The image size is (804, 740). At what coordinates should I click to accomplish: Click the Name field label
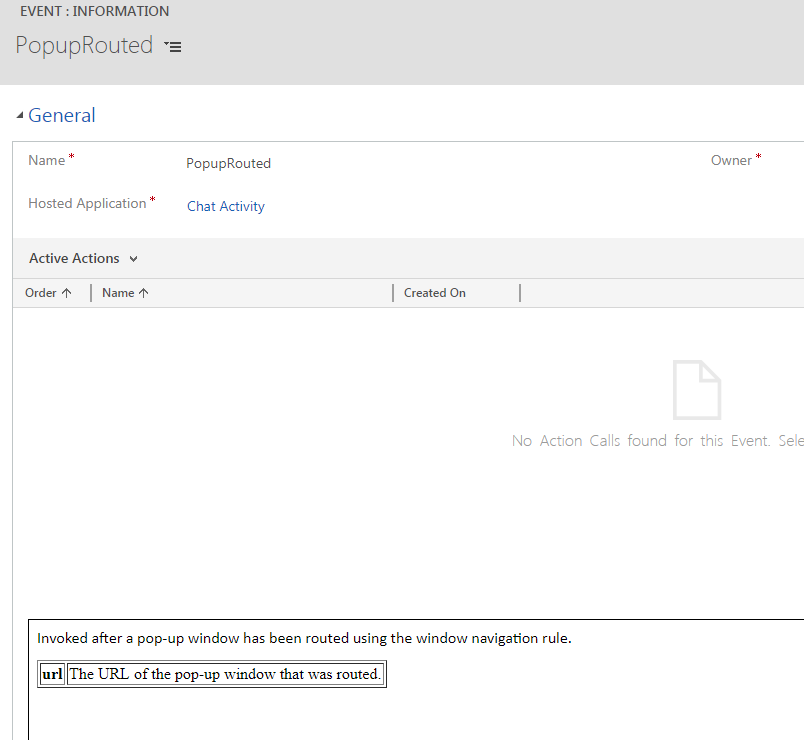tap(47, 161)
